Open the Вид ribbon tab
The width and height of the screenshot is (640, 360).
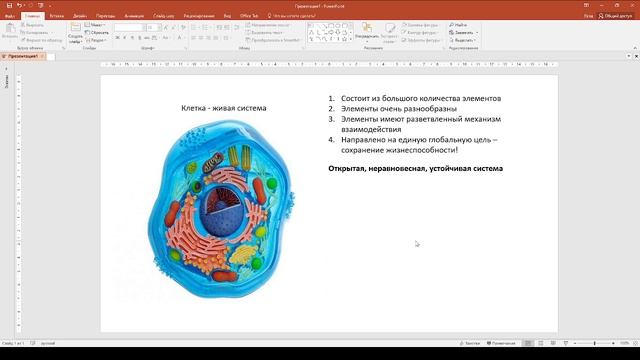[227, 16]
